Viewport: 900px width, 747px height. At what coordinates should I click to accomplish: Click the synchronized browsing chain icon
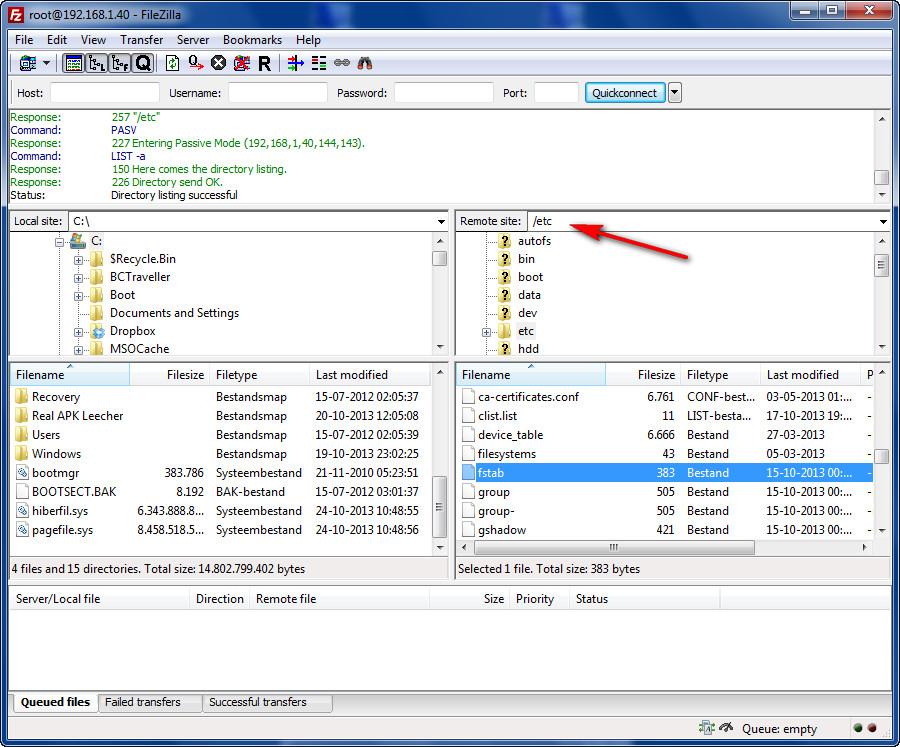click(342, 63)
